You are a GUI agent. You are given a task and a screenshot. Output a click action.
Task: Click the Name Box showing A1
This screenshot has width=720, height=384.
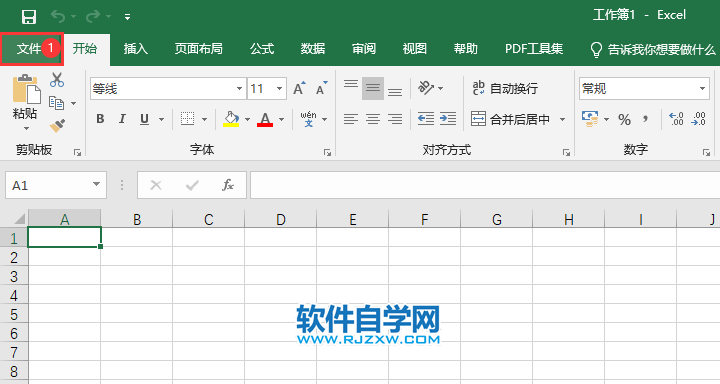(56, 185)
